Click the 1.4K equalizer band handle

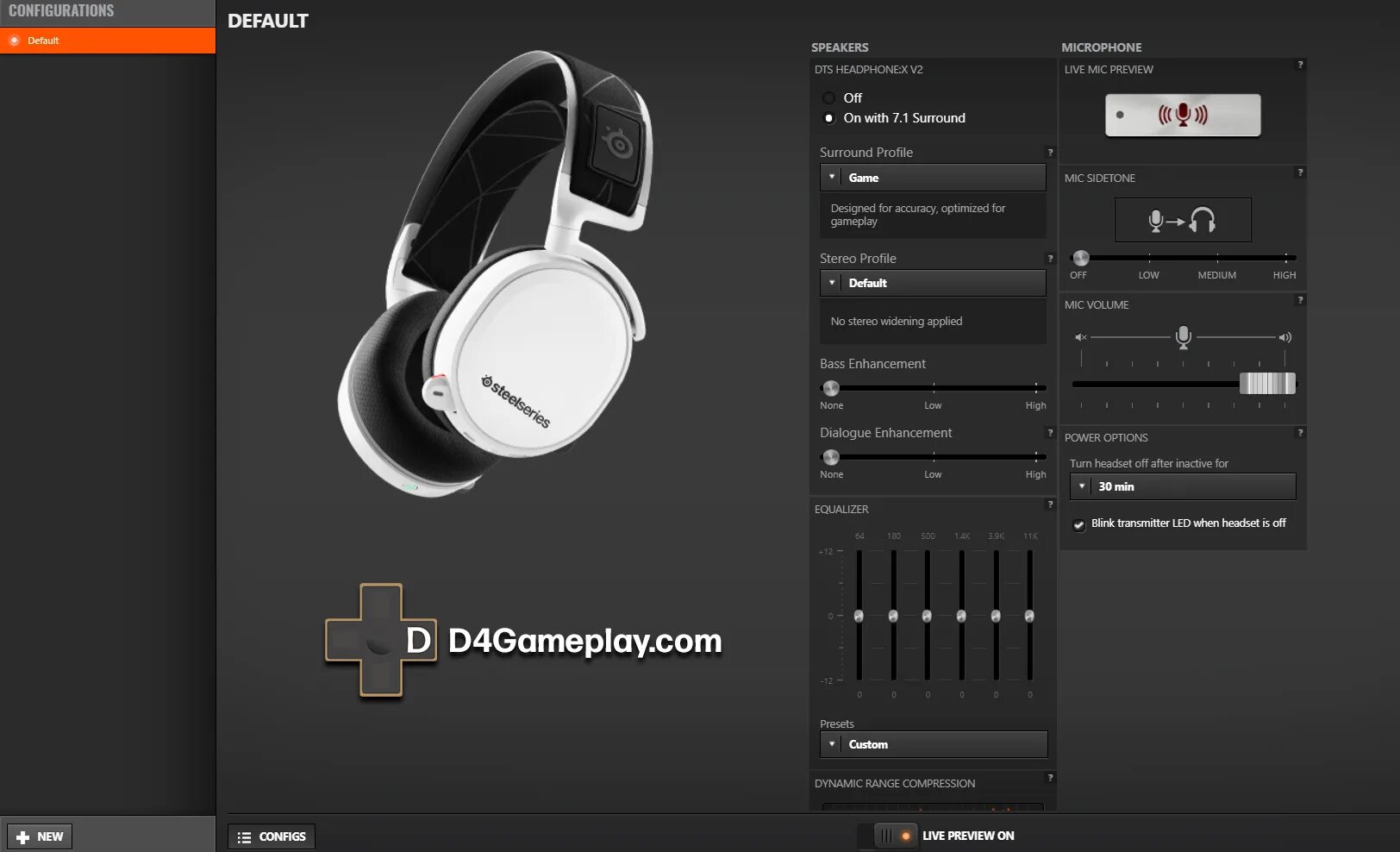961,616
